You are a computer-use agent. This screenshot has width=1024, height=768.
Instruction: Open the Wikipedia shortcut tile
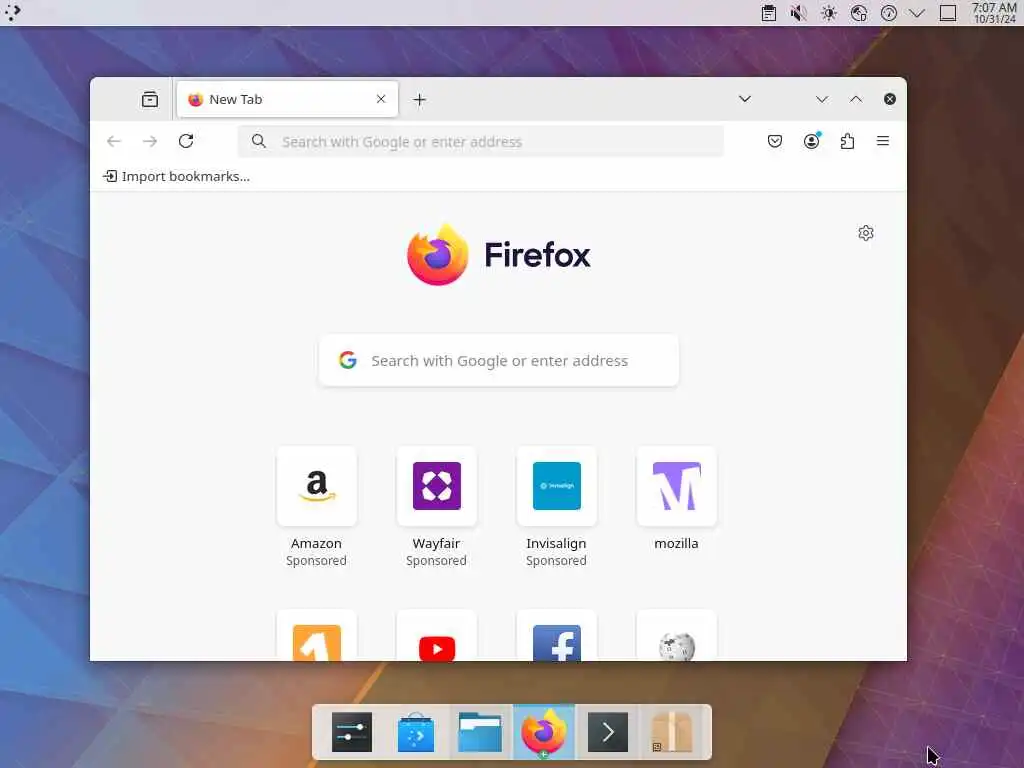tap(677, 636)
